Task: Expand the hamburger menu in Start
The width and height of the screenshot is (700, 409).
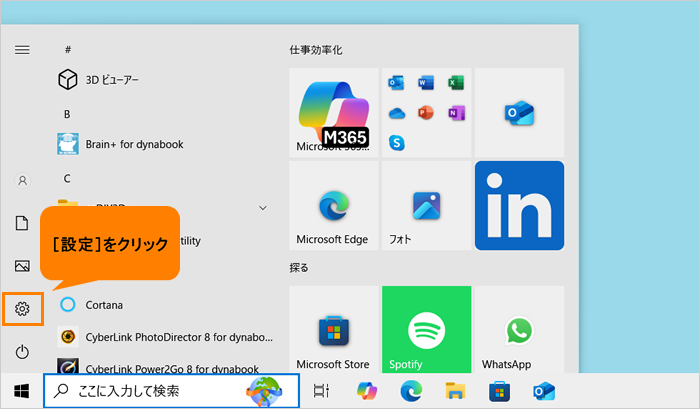Action: tap(22, 50)
